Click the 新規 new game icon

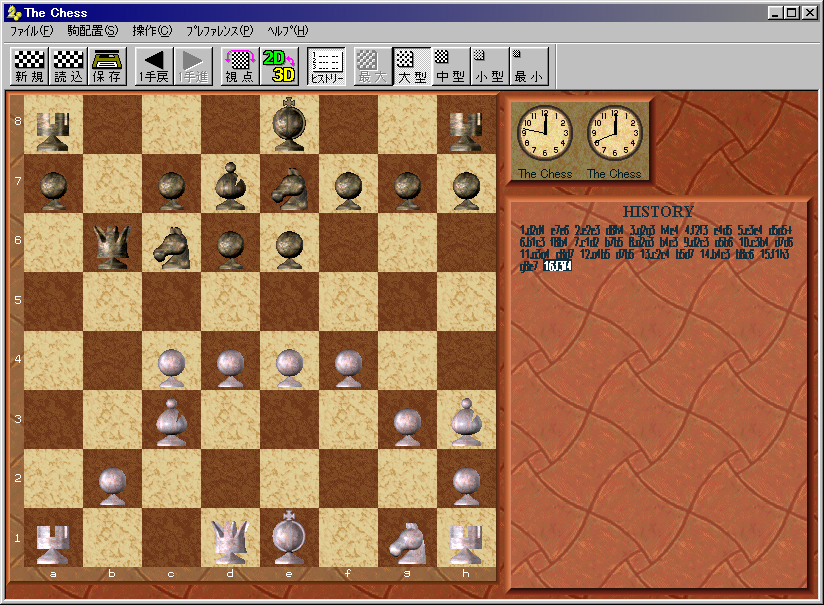pyautogui.click(x=29, y=66)
